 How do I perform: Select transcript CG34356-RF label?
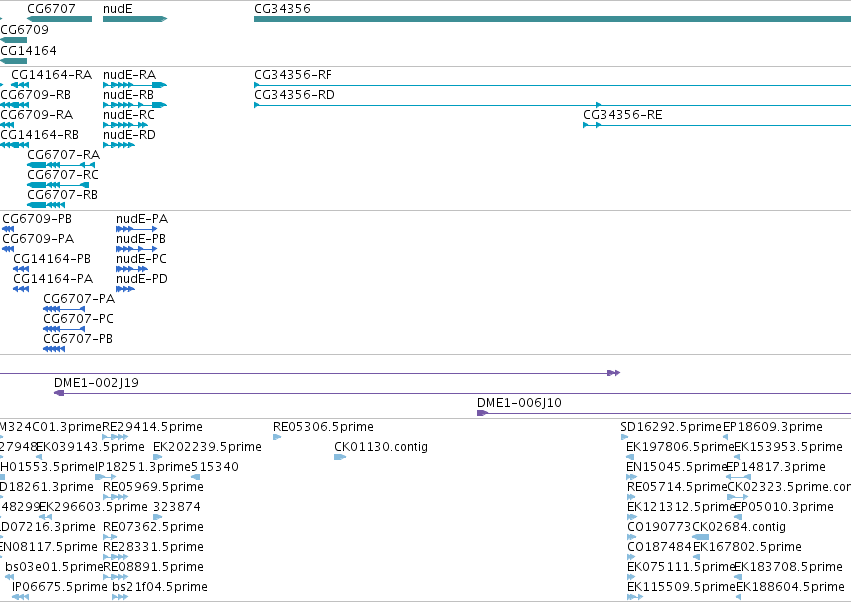293,74
